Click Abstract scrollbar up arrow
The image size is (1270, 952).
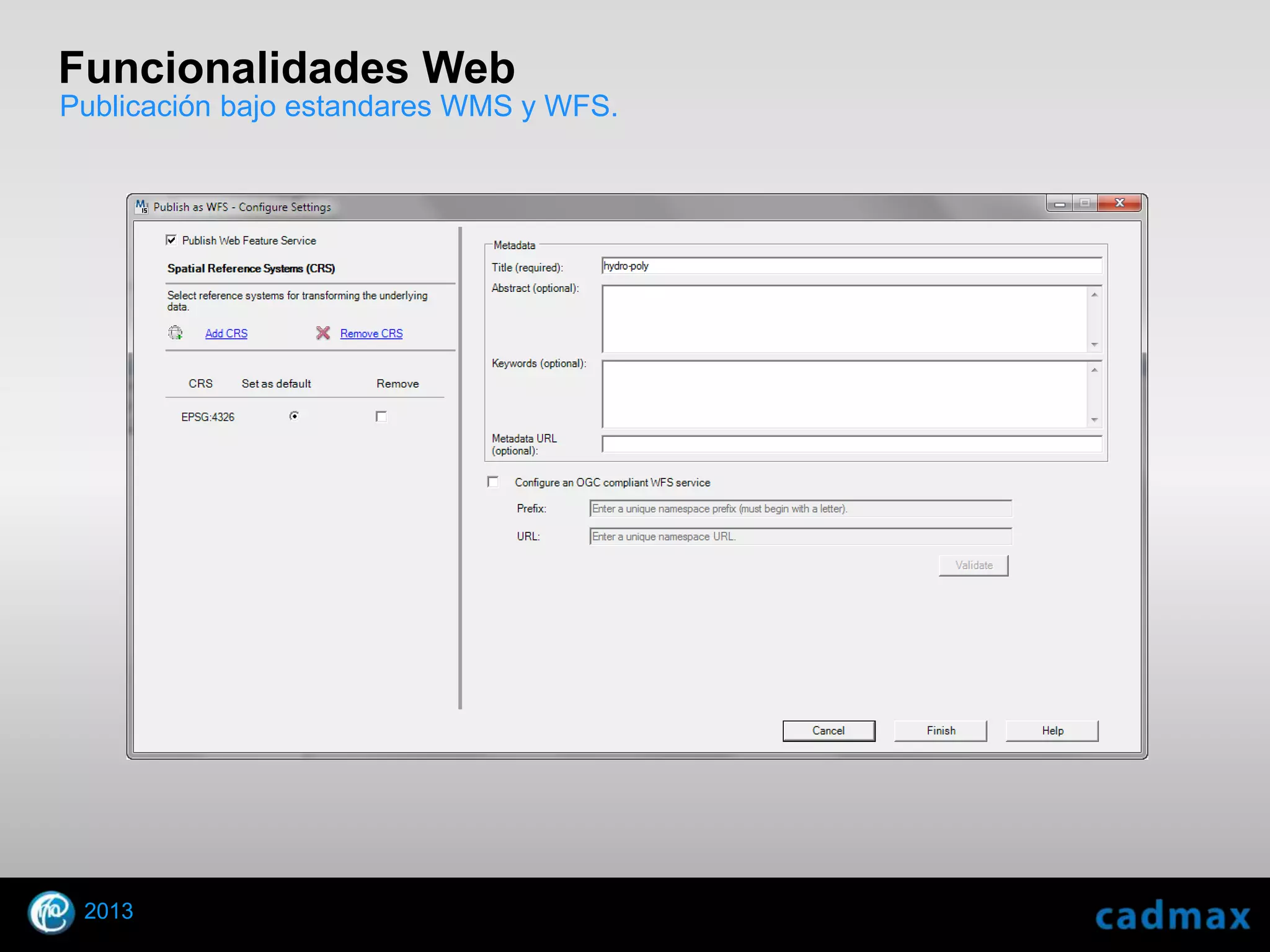[1095, 294]
